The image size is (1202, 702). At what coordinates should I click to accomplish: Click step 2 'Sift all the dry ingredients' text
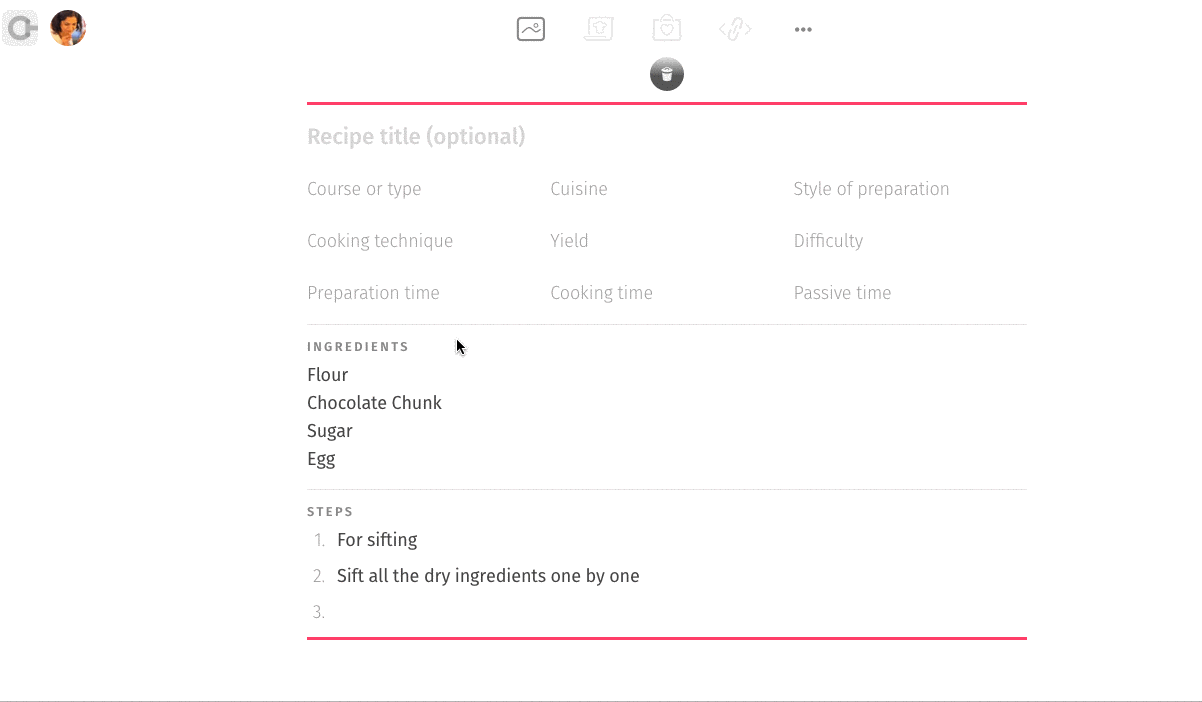(488, 576)
